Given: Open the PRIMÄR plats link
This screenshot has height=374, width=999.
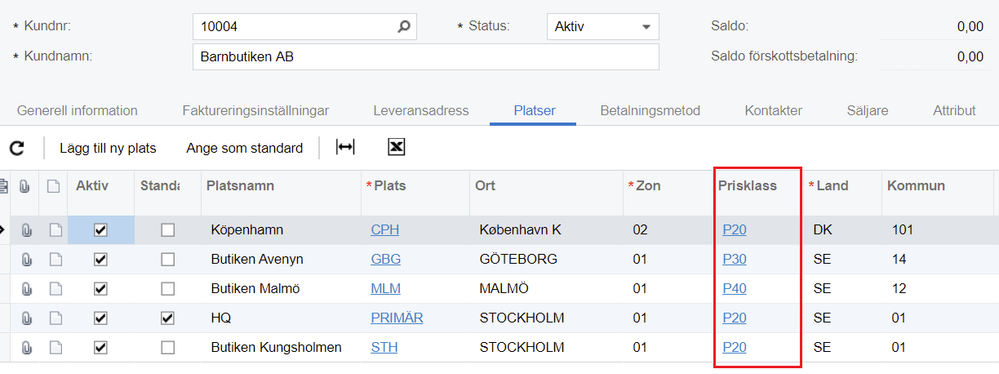Looking at the screenshot, I should coord(397,318).
